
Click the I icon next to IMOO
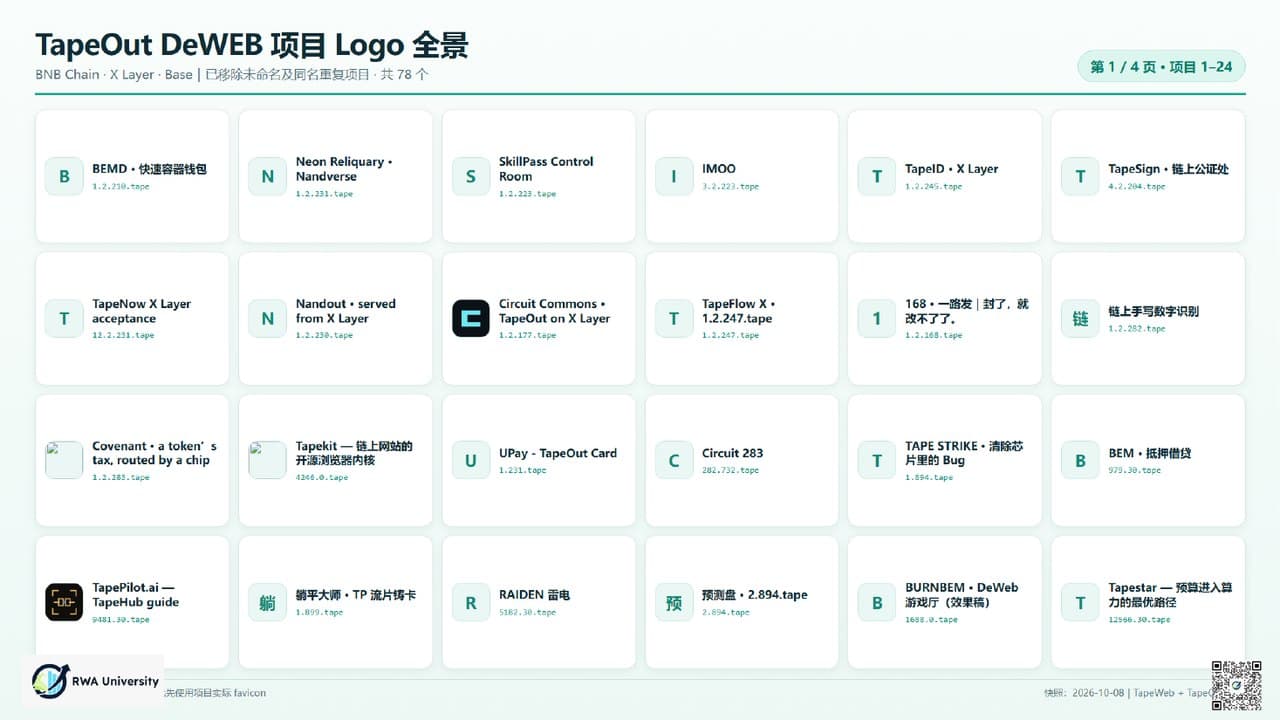pyautogui.click(x=674, y=176)
